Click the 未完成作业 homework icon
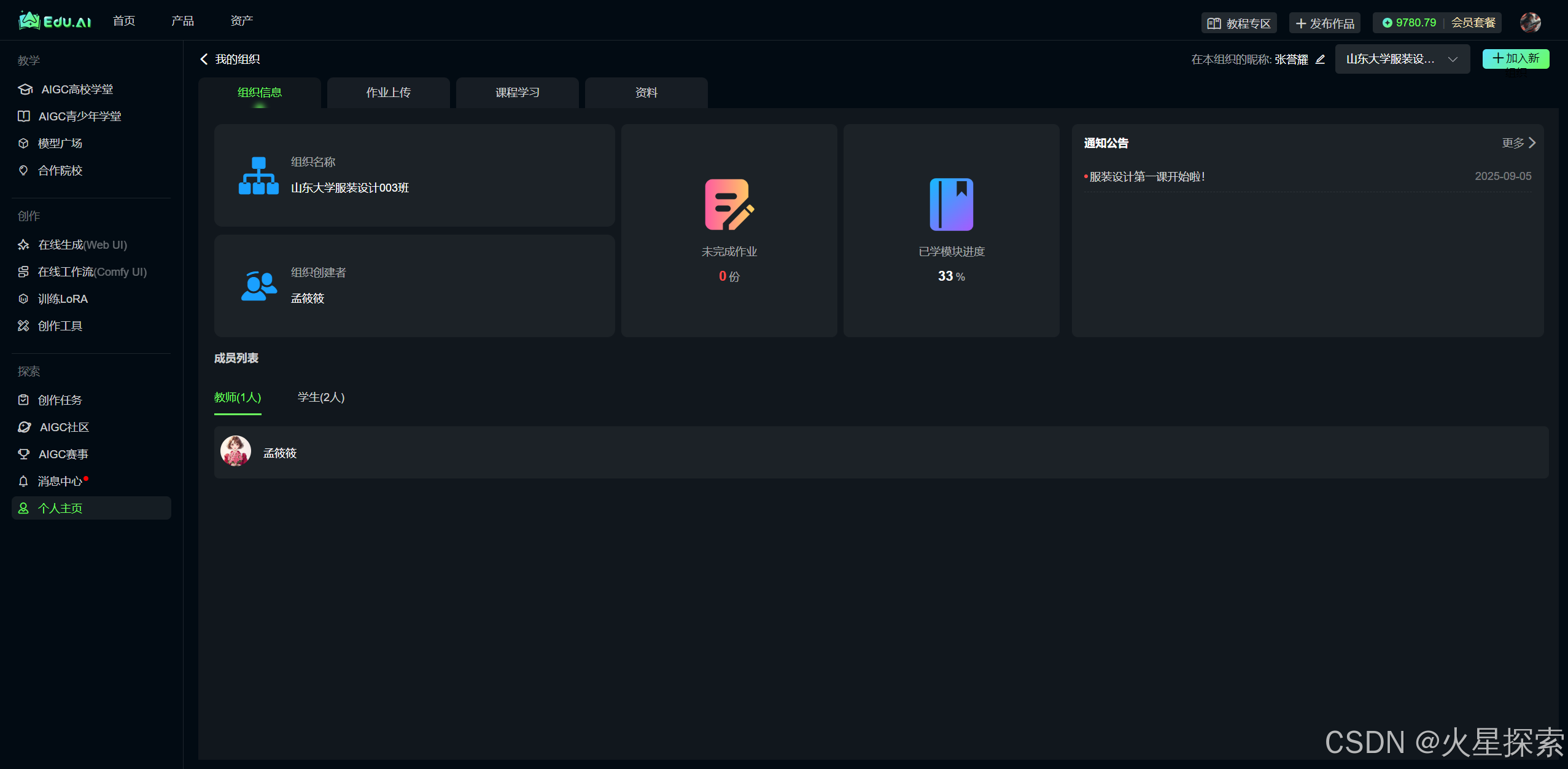 click(729, 205)
